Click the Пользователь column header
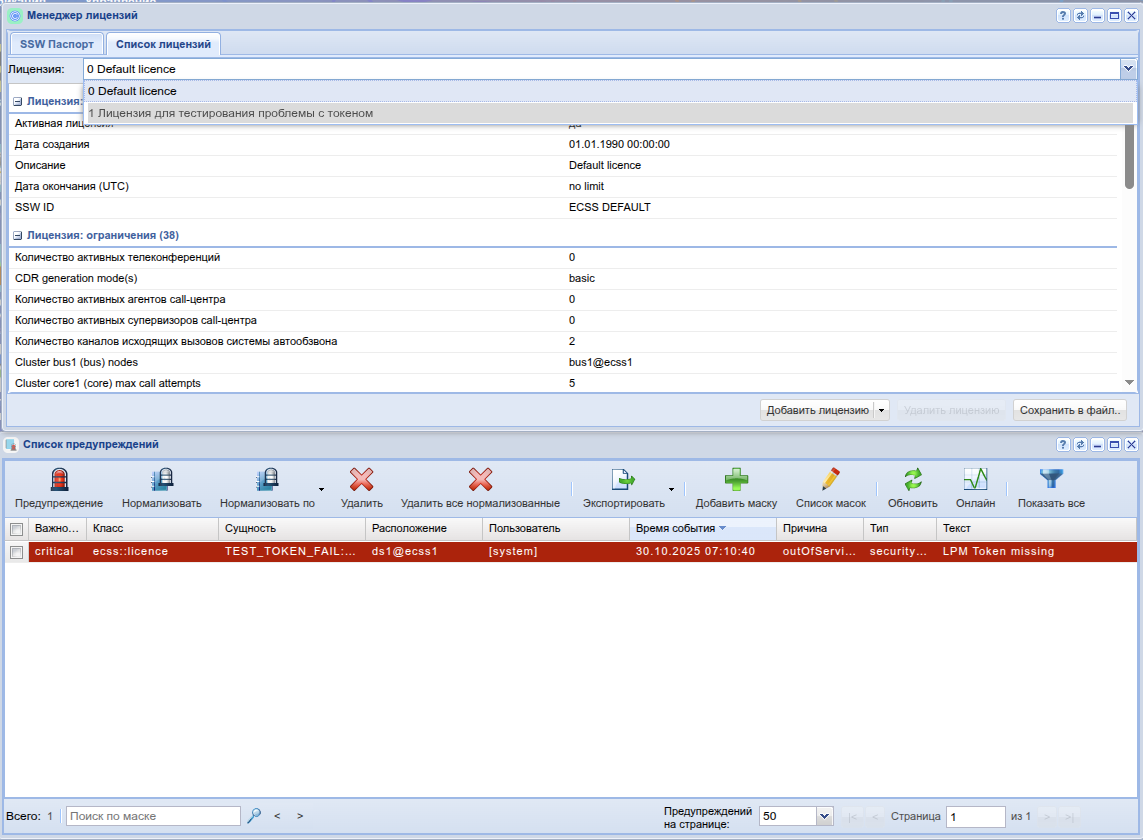The width and height of the screenshot is (1143, 840). click(555, 528)
